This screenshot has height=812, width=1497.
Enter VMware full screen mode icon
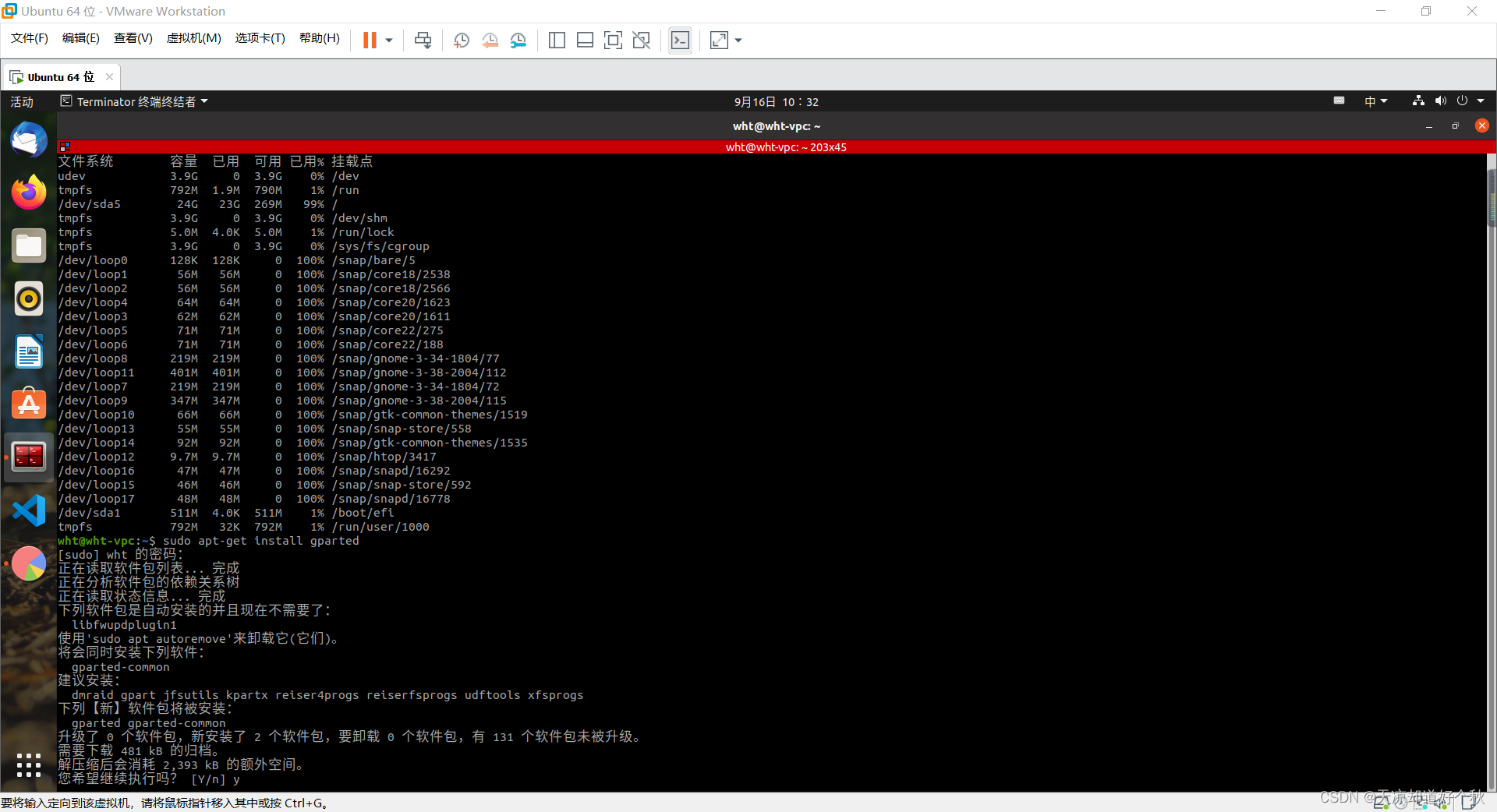[613, 41]
